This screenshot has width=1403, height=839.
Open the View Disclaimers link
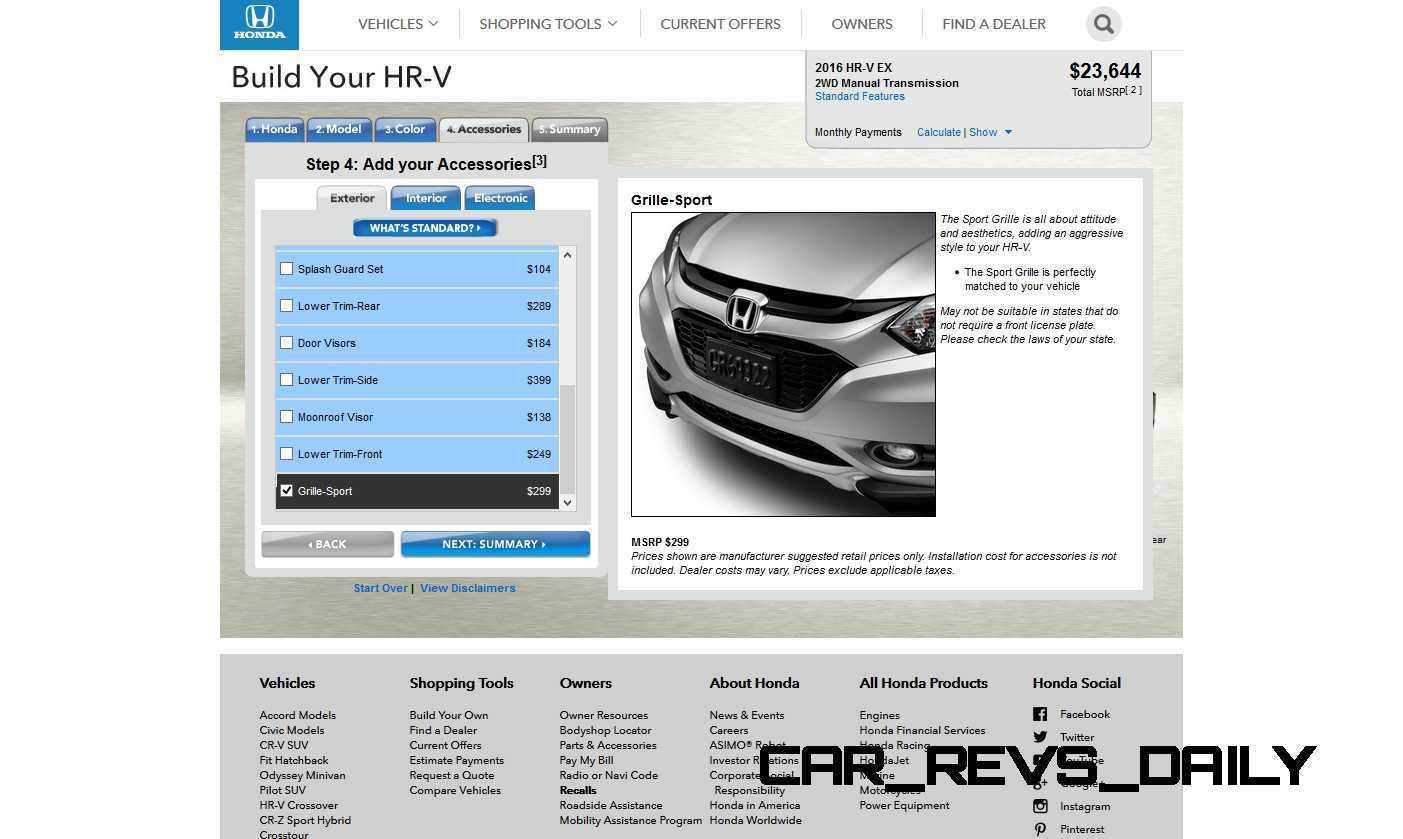[x=468, y=588]
